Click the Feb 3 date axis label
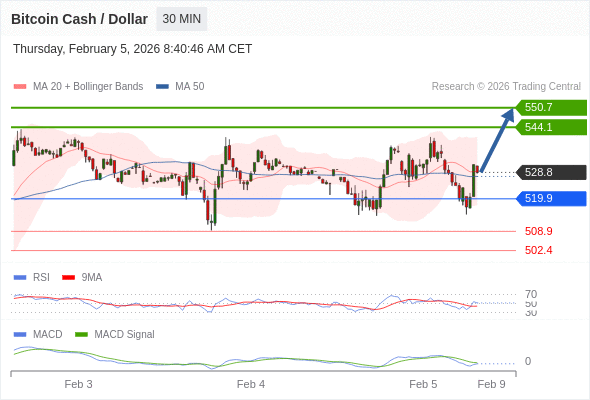This screenshot has width=590, height=400. pos(78,384)
